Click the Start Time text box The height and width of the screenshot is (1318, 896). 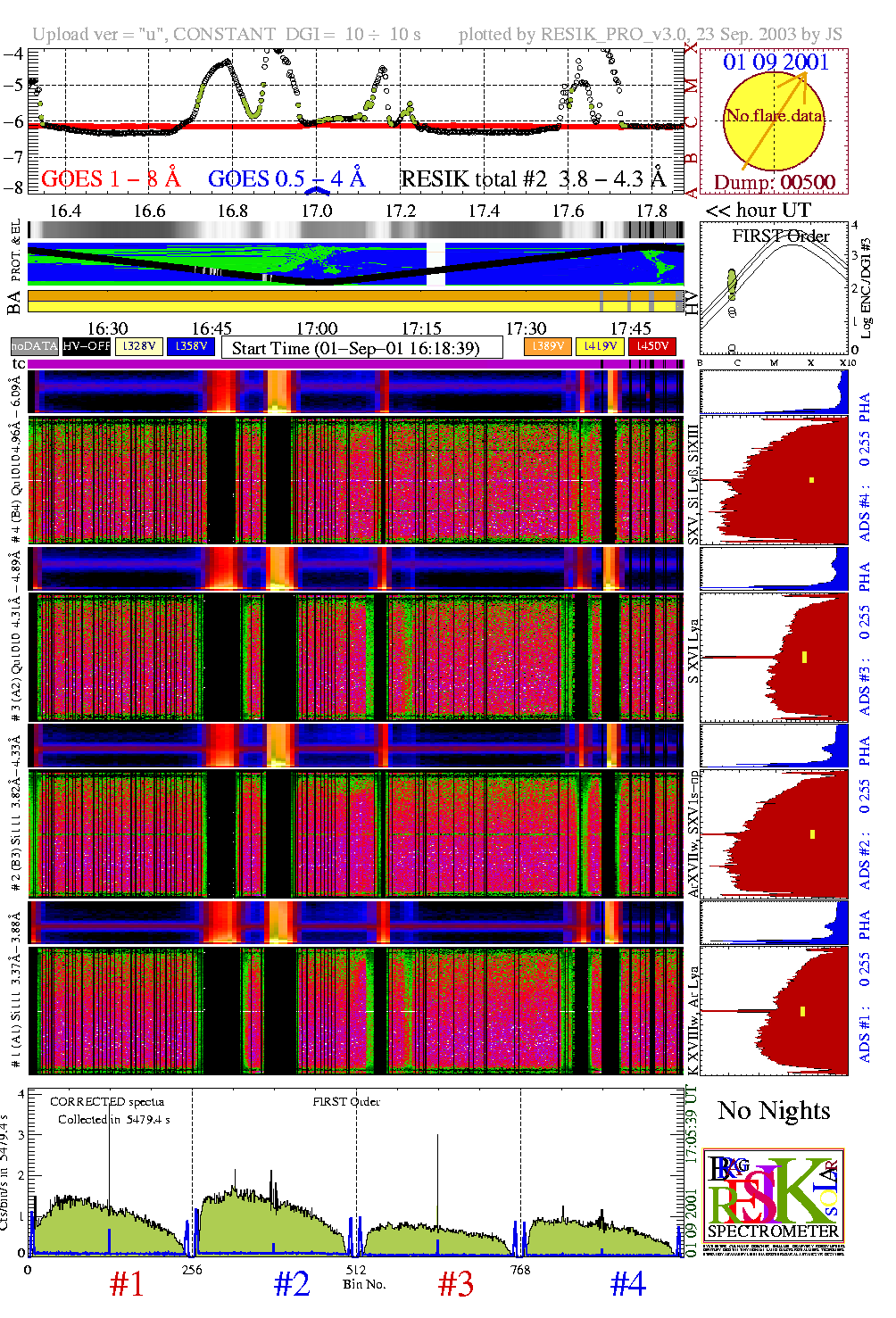point(355,348)
